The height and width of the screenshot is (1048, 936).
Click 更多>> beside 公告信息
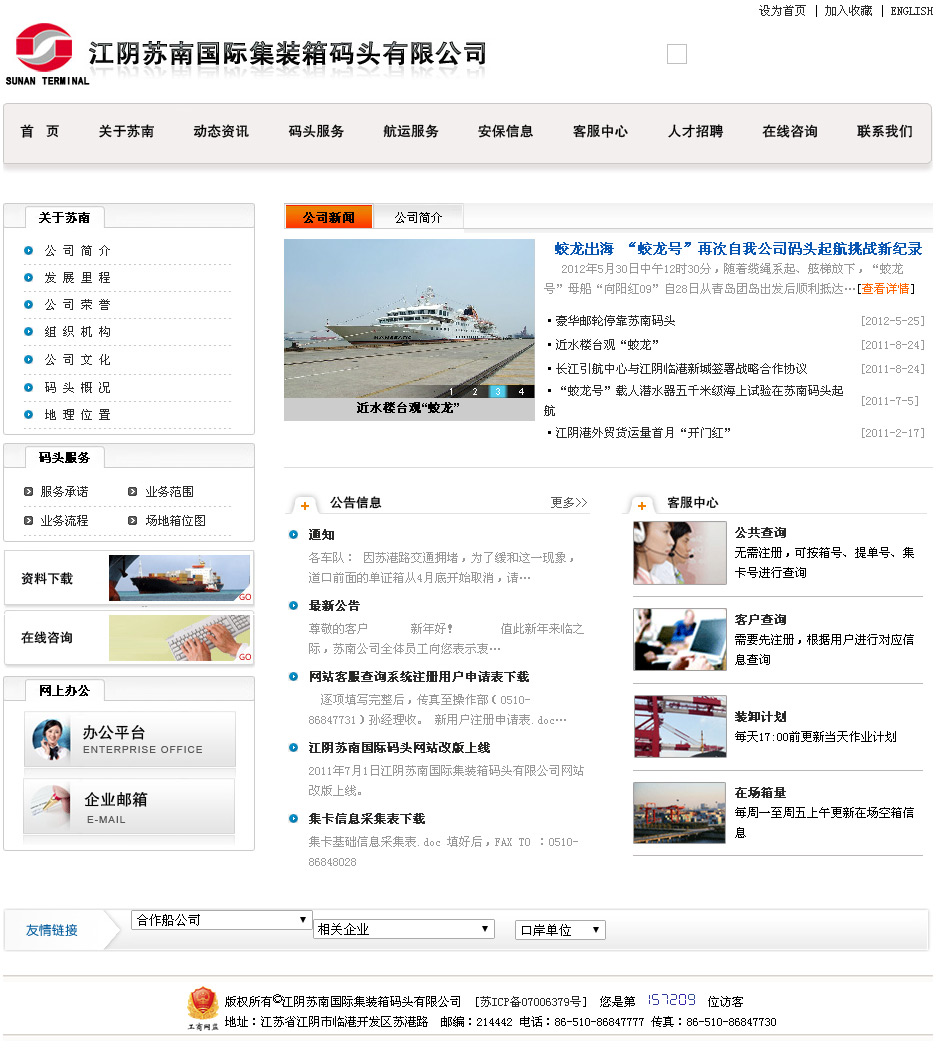pyautogui.click(x=568, y=503)
